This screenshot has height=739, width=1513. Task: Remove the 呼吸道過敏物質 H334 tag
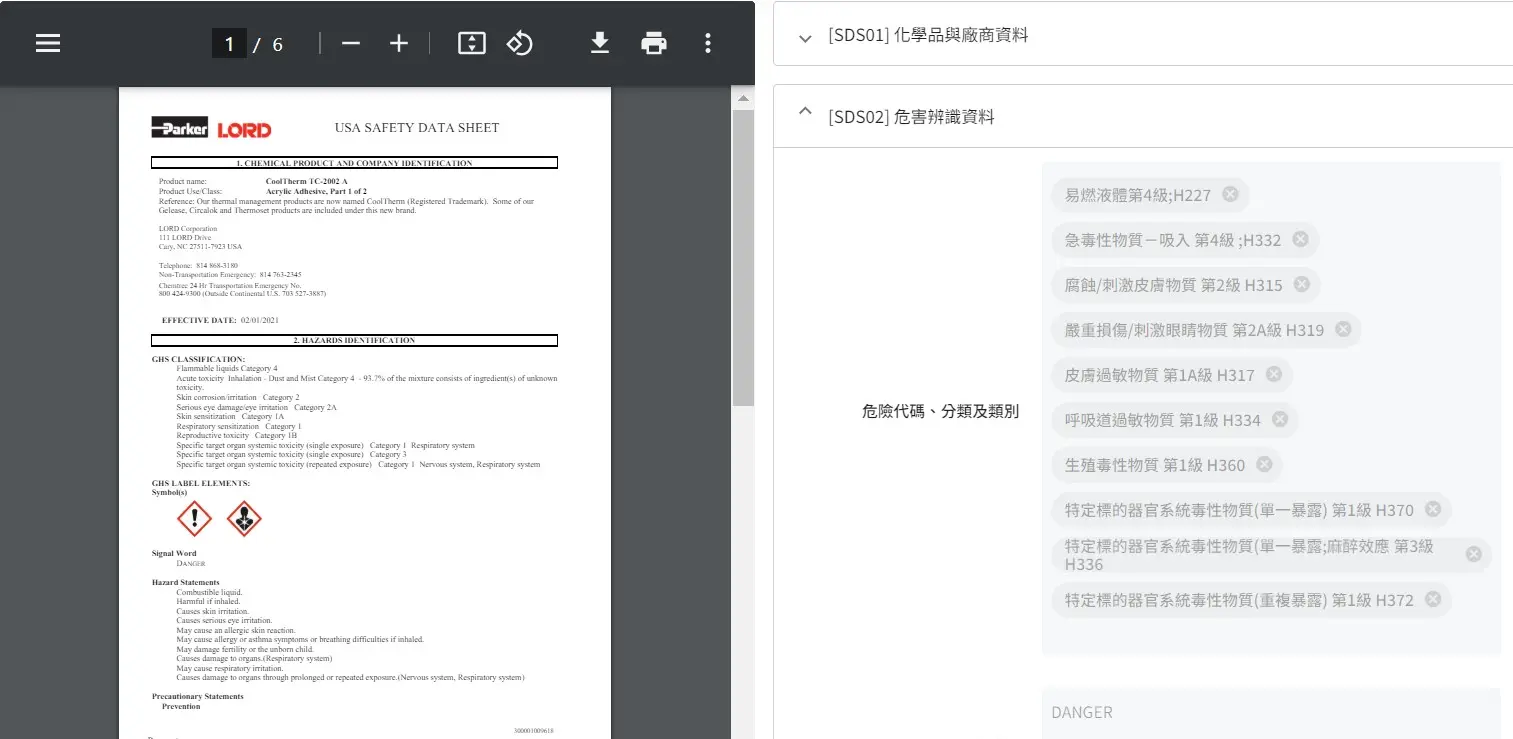tap(1280, 419)
